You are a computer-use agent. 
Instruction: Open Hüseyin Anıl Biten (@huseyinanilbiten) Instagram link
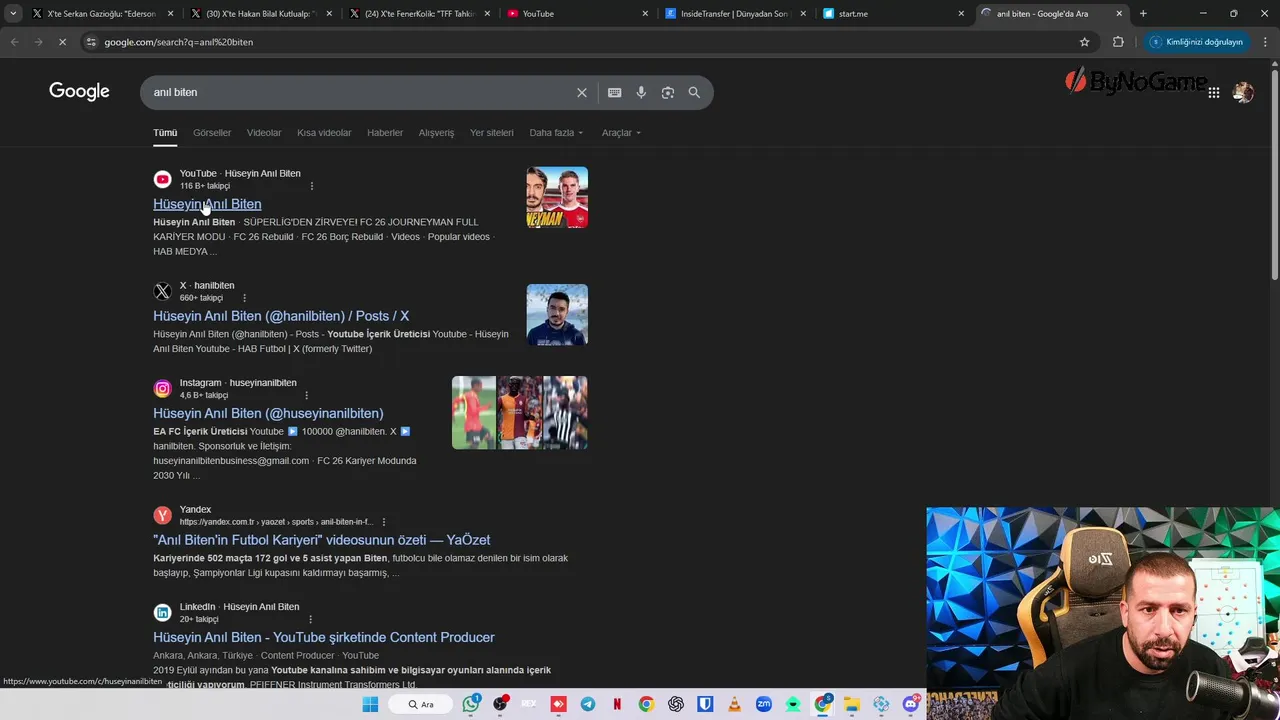268,413
